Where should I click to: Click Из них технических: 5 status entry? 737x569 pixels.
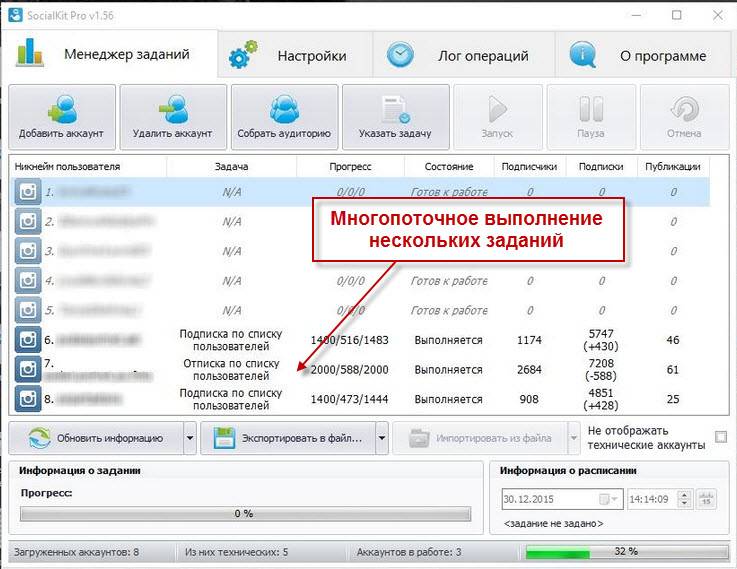(x=236, y=552)
